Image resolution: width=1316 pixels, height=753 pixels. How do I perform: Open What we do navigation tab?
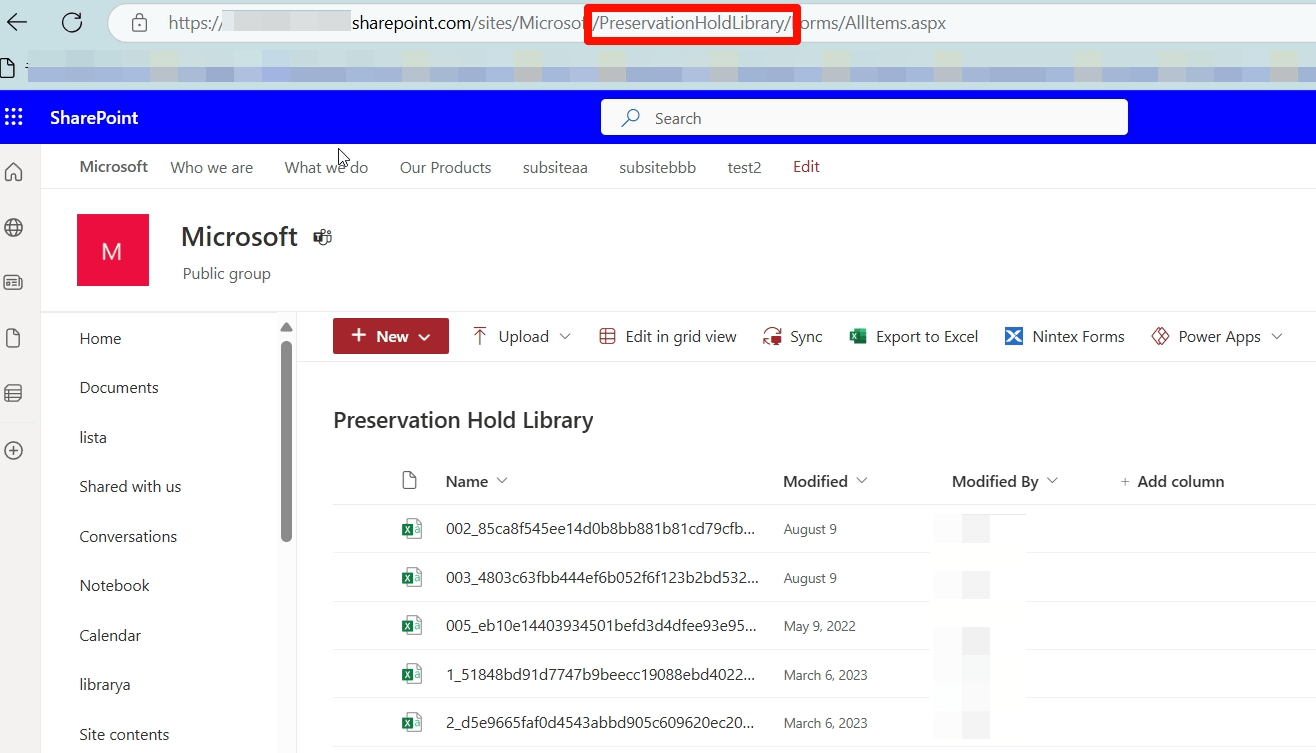point(326,167)
